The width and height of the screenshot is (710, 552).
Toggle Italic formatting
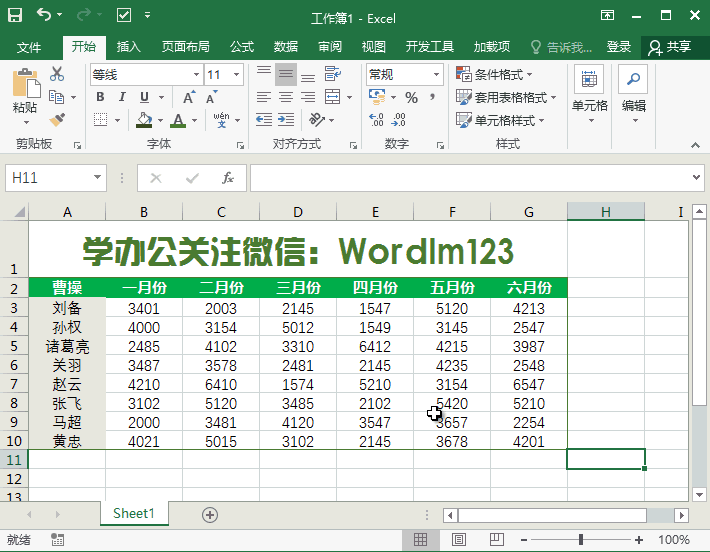tap(123, 97)
